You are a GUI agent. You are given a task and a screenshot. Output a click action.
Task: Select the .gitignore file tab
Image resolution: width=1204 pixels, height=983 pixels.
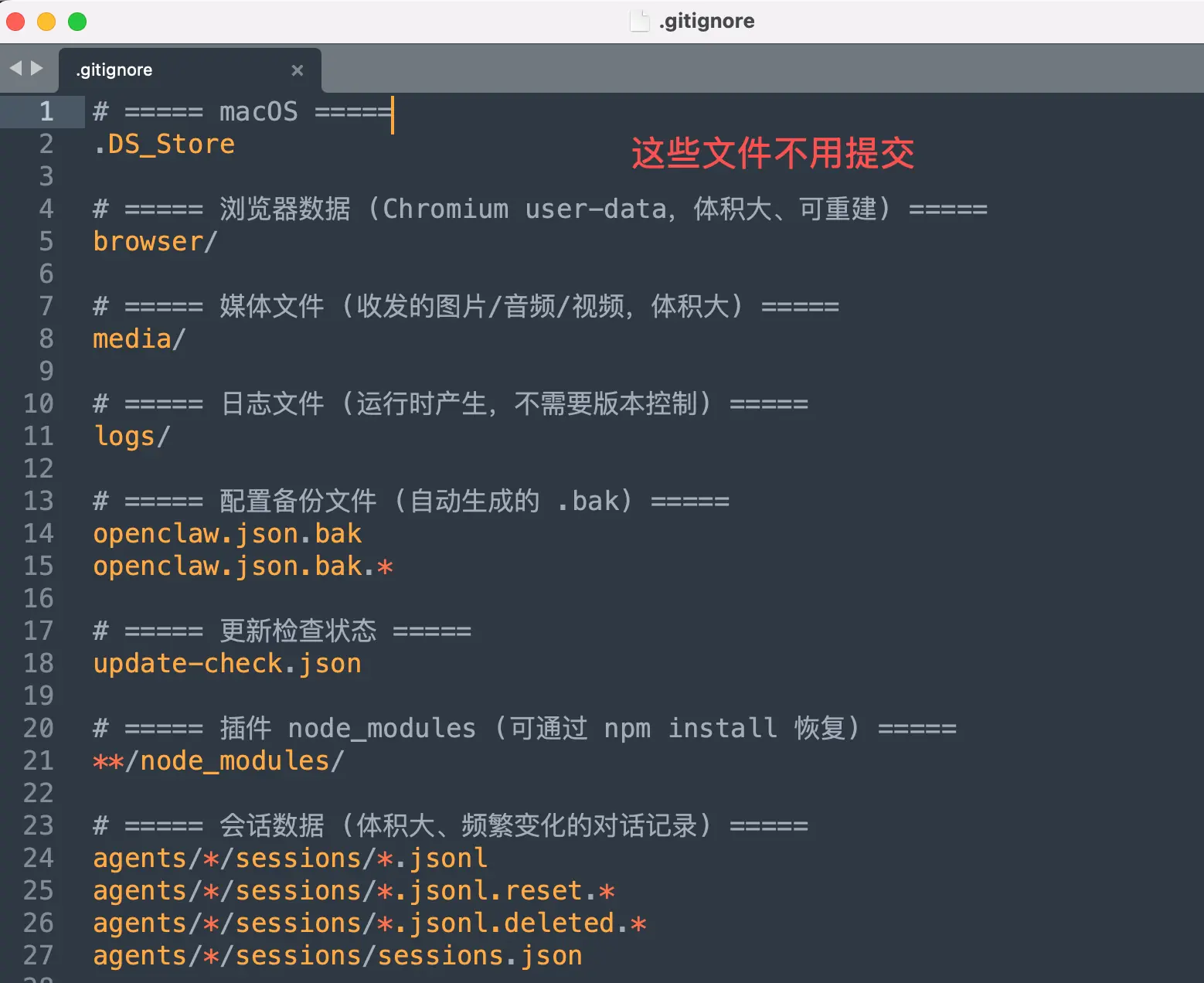point(190,70)
